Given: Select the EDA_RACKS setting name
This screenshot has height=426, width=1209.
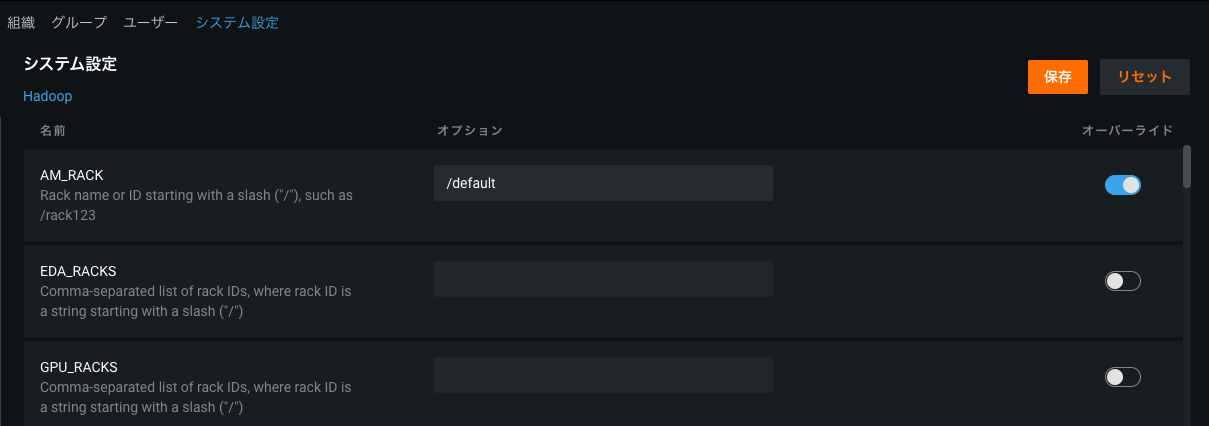Looking at the screenshot, I should pyautogui.click(x=79, y=271).
